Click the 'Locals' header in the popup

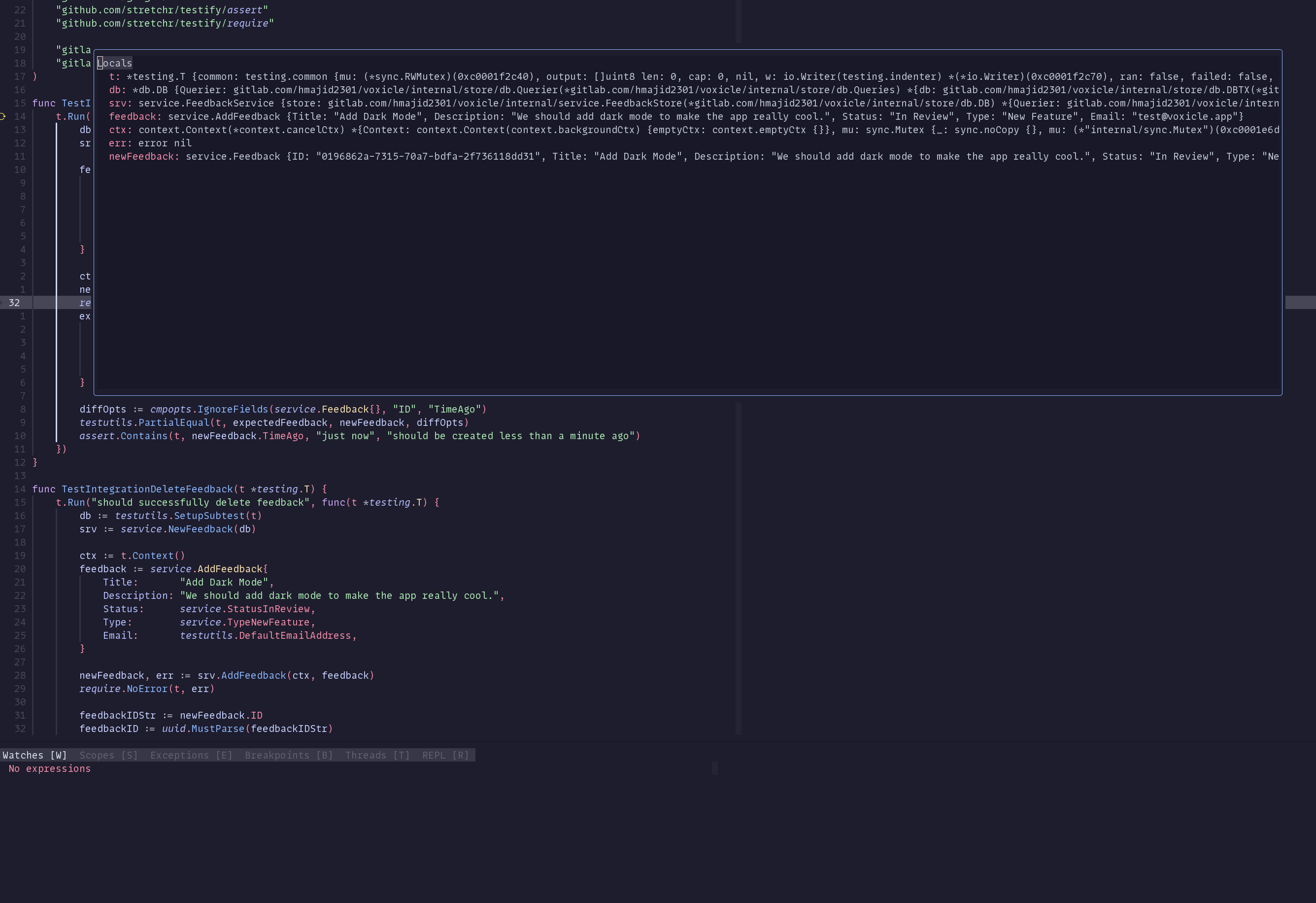point(114,63)
